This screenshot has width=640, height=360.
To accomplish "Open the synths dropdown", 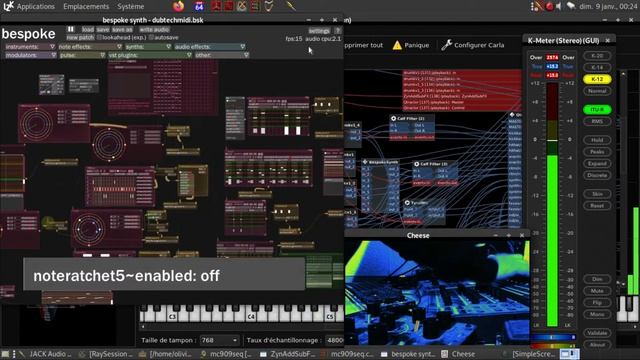I will pos(148,47).
